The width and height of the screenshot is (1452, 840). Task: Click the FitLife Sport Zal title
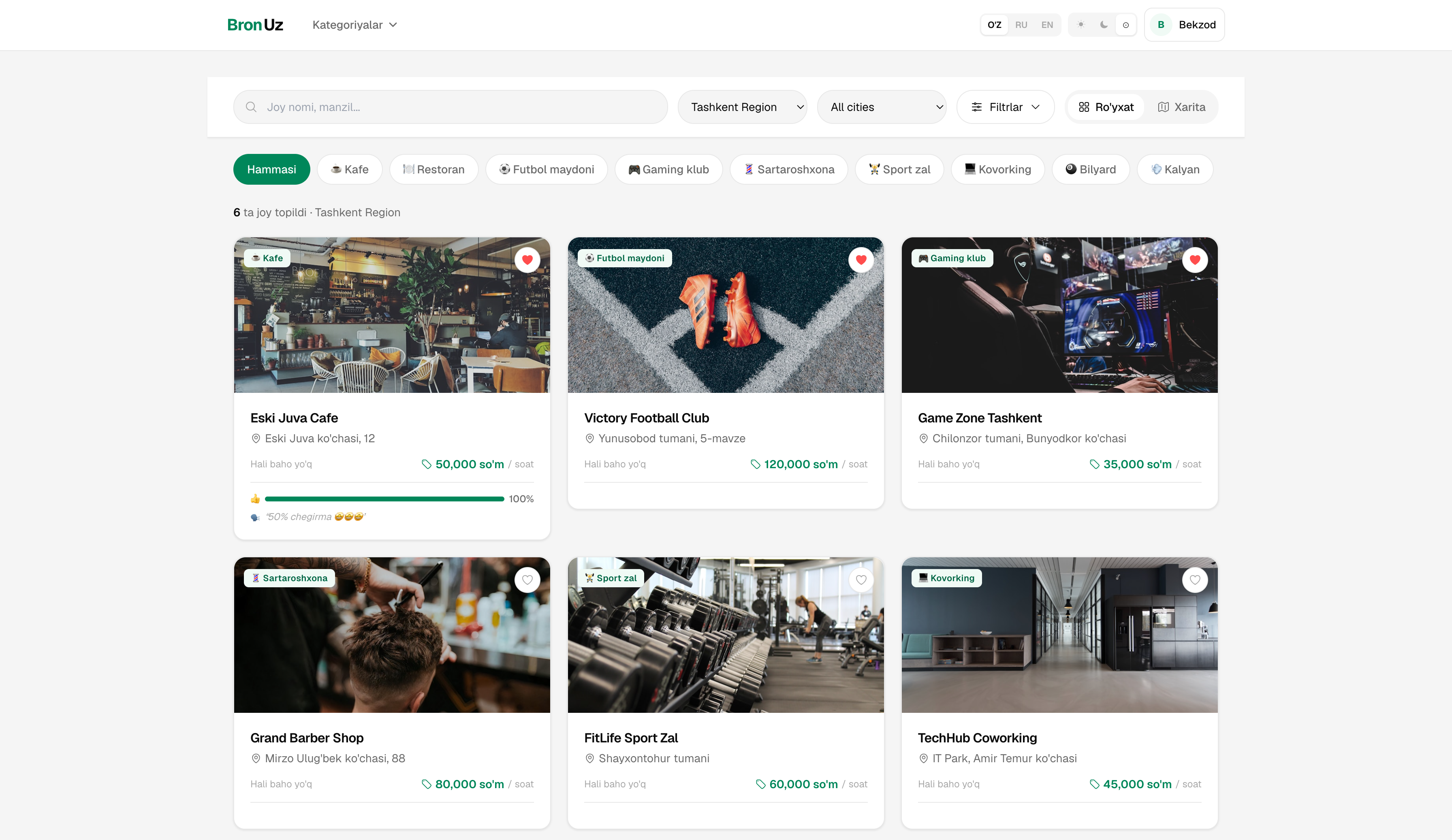click(631, 738)
